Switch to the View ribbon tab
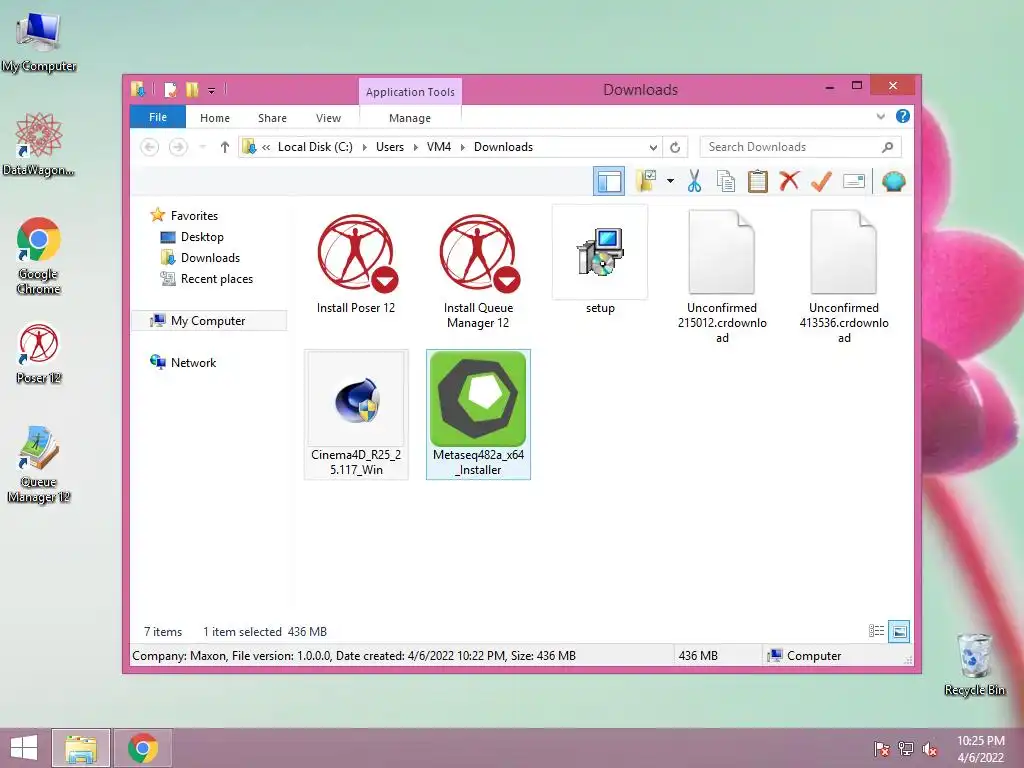Viewport: 1024px width, 768px height. pos(328,118)
